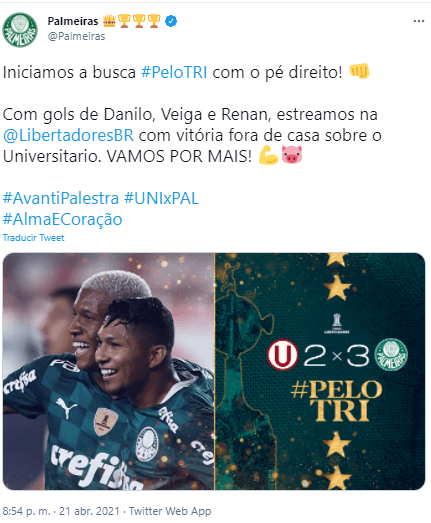Click the Palmeiras crest next to score

pyautogui.click(x=391, y=355)
